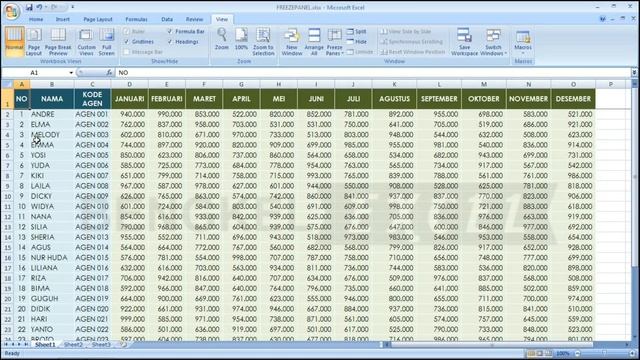Click Hide window command
640x360 pixels.
click(x=357, y=42)
